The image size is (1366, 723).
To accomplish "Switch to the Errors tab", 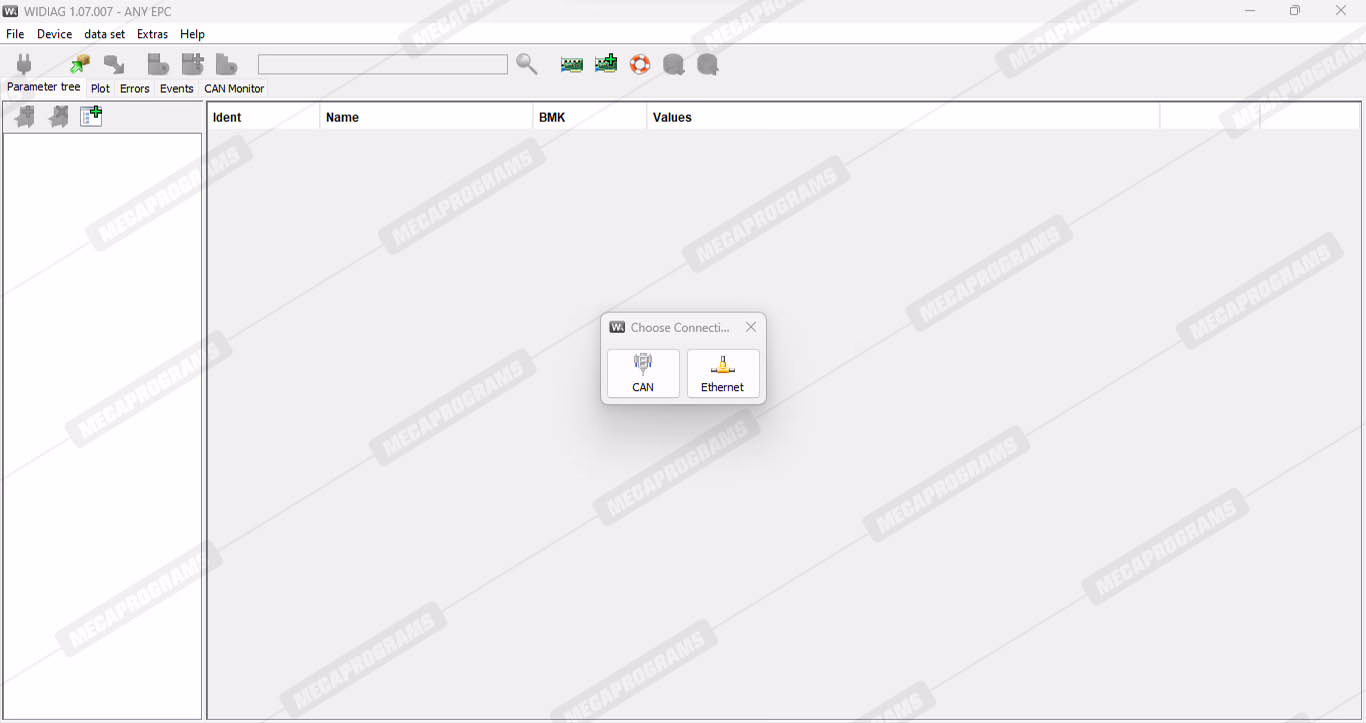I will pos(134,88).
